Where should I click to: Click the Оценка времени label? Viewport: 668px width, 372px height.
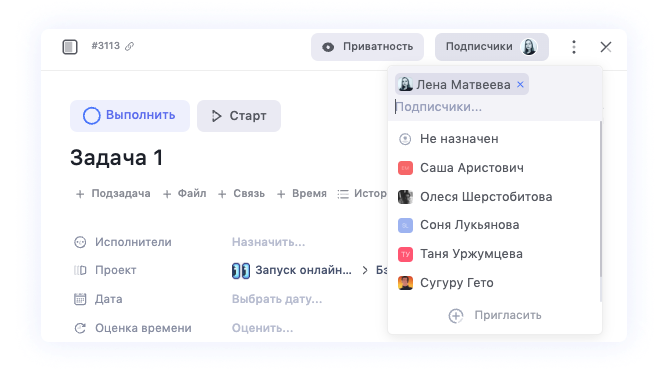point(143,328)
